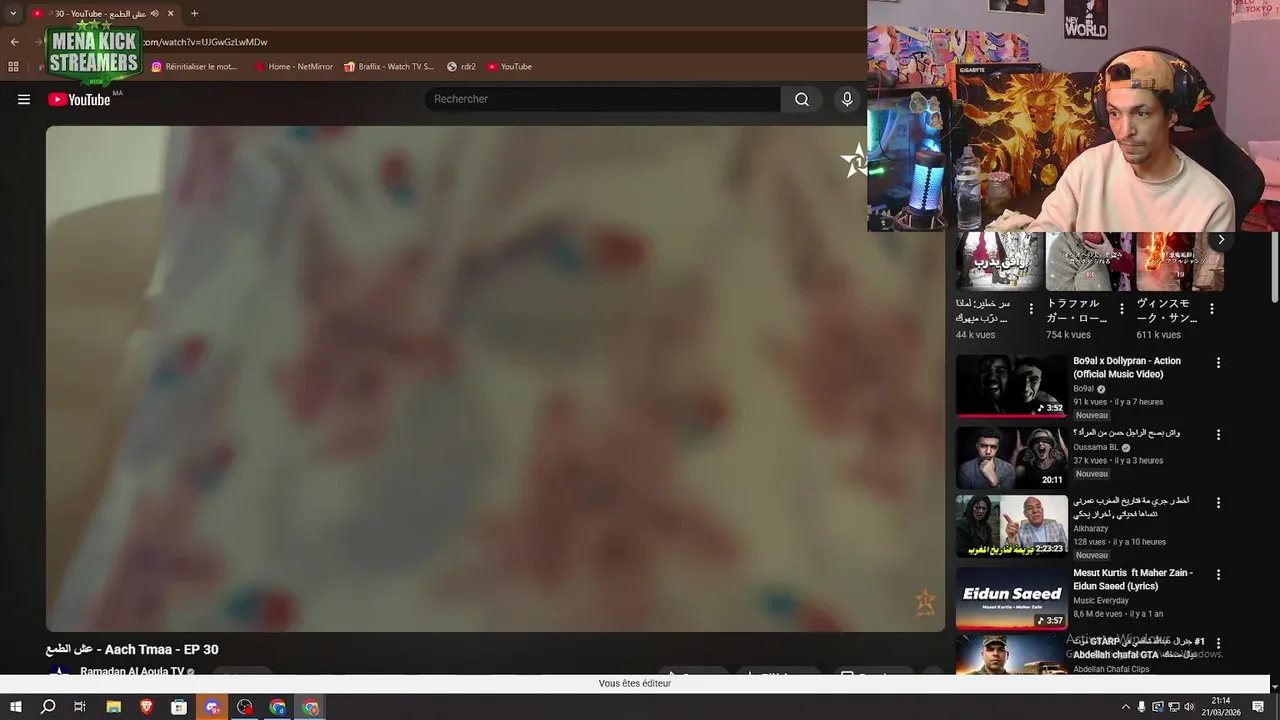Open the rdr2 bookmark
1280x720 pixels.
[461, 67]
